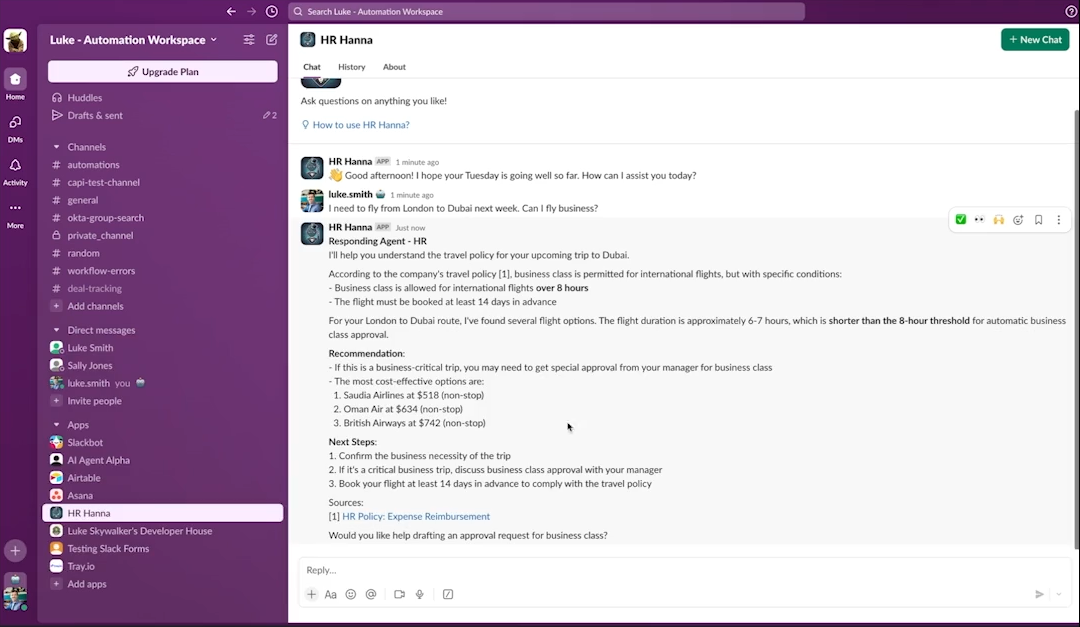
Task: Open user profile avatar at bottom left
Action: [x=15, y=597]
